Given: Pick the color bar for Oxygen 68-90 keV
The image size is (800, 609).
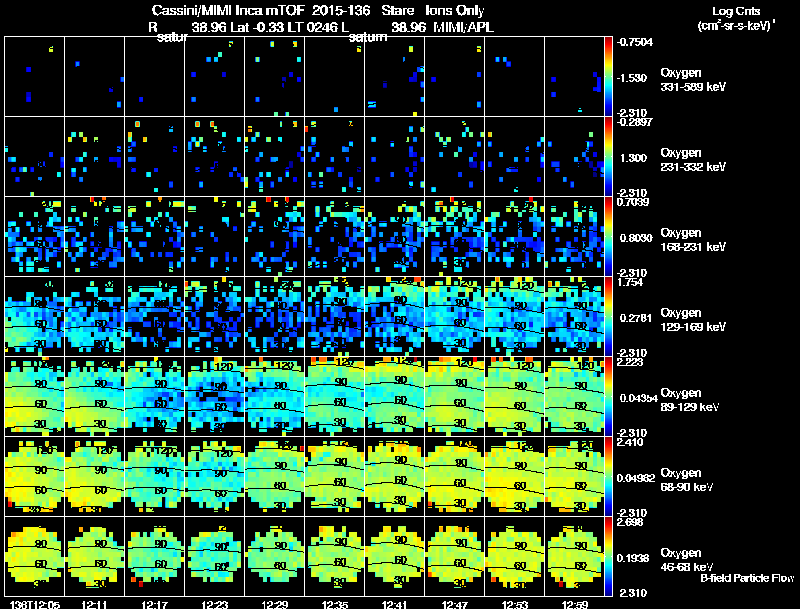Looking at the screenshot, I should point(608,477).
